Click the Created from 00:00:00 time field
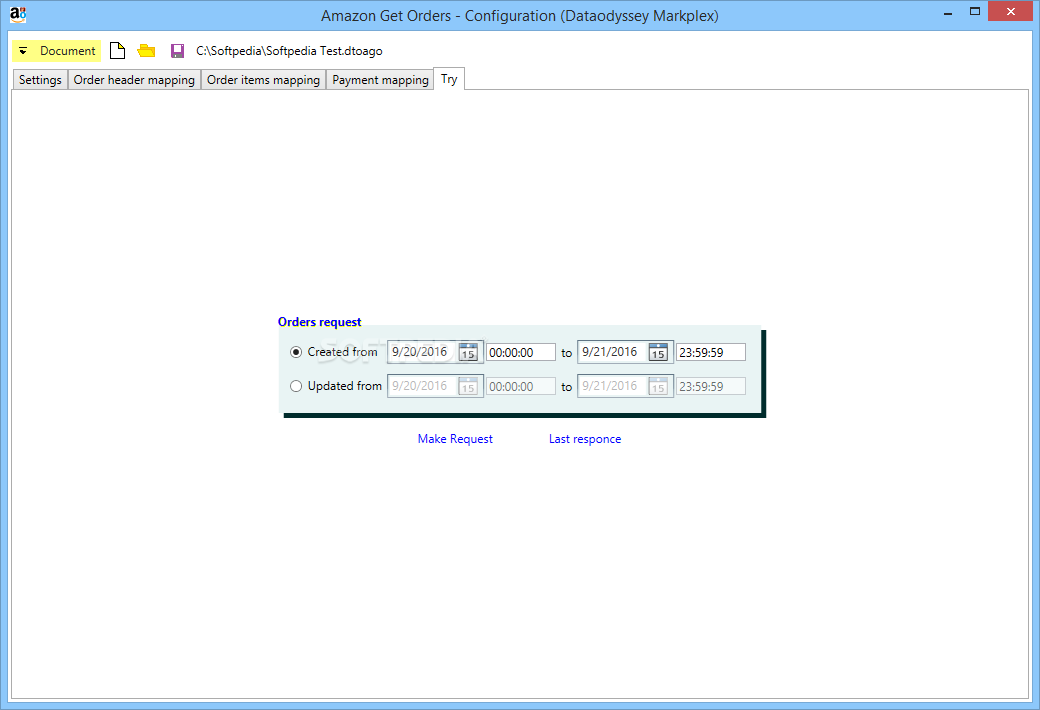The width and height of the screenshot is (1040, 710). pos(521,352)
